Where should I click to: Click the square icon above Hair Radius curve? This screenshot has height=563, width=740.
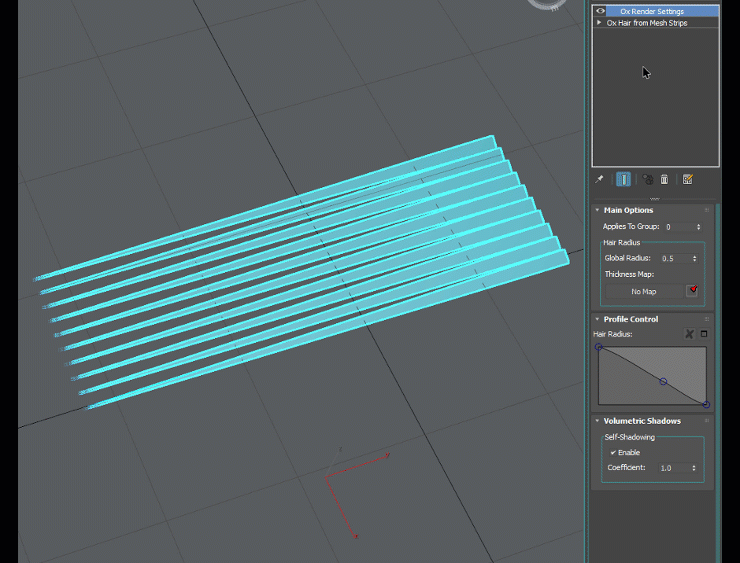(703, 334)
